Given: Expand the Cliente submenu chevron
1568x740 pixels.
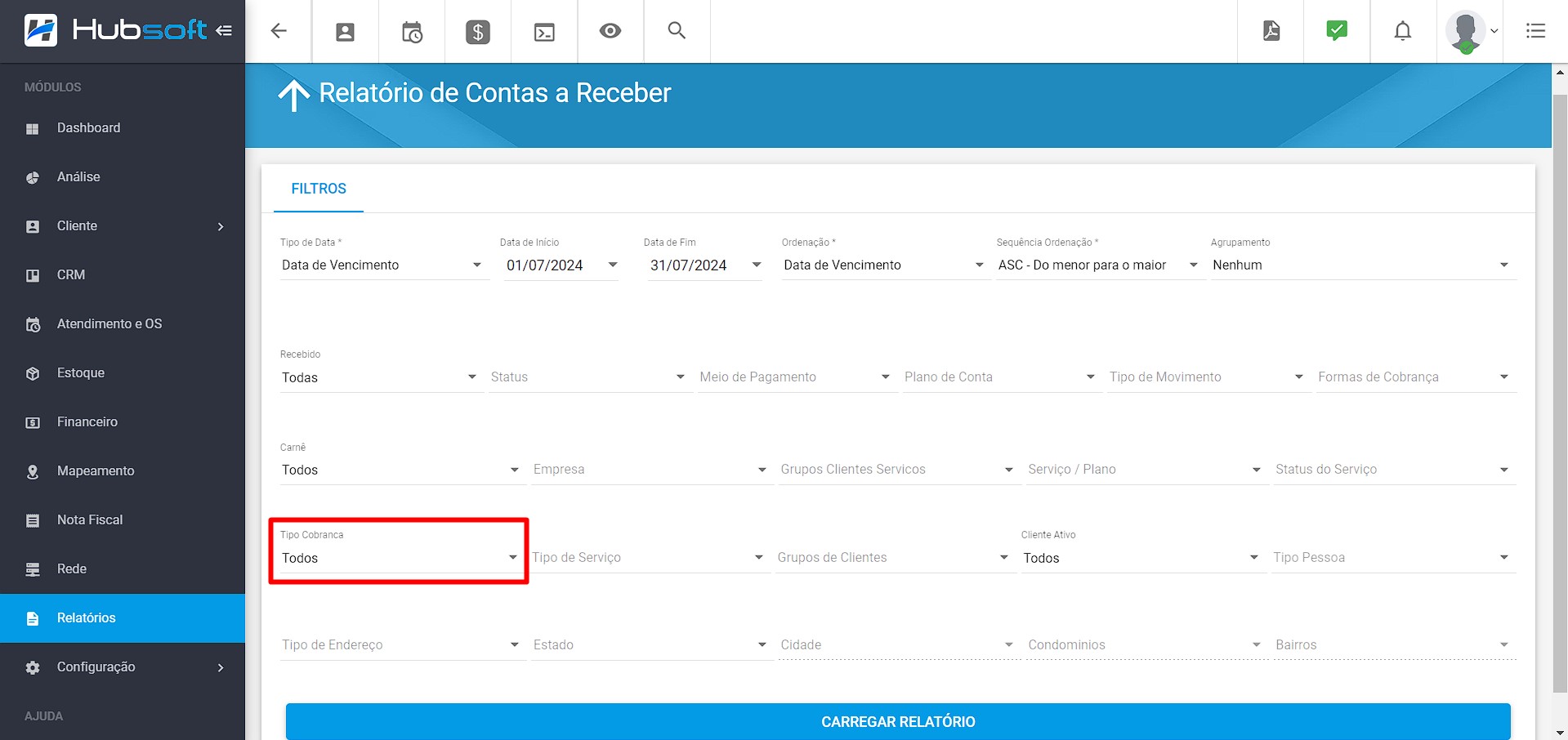Looking at the screenshot, I should 221,226.
